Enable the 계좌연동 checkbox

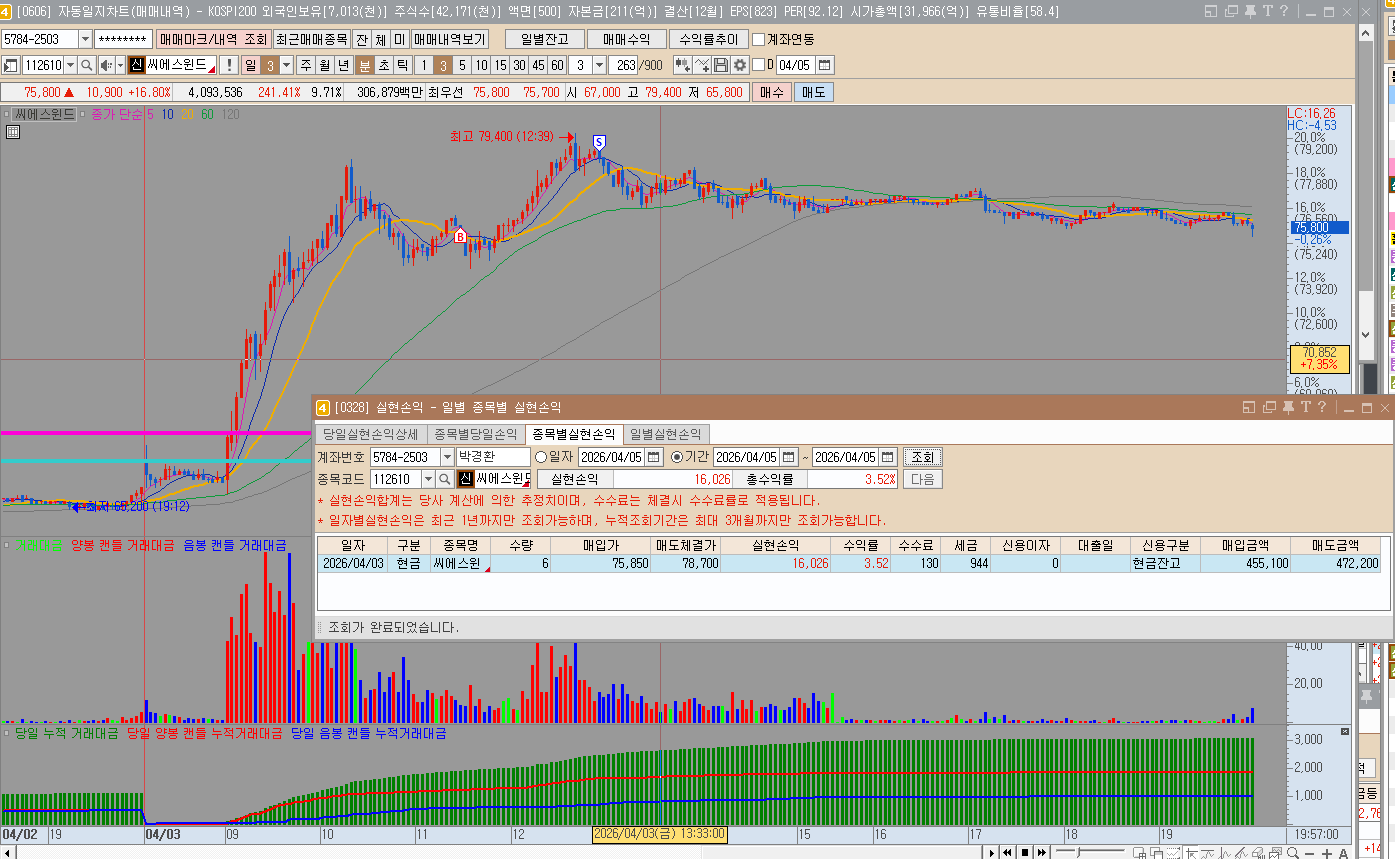coord(758,40)
